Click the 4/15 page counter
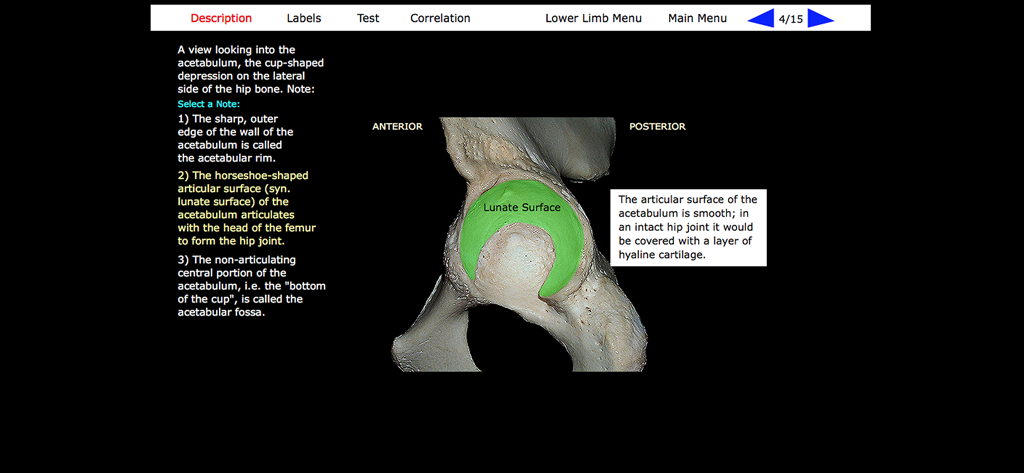1024x473 pixels. pos(790,19)
